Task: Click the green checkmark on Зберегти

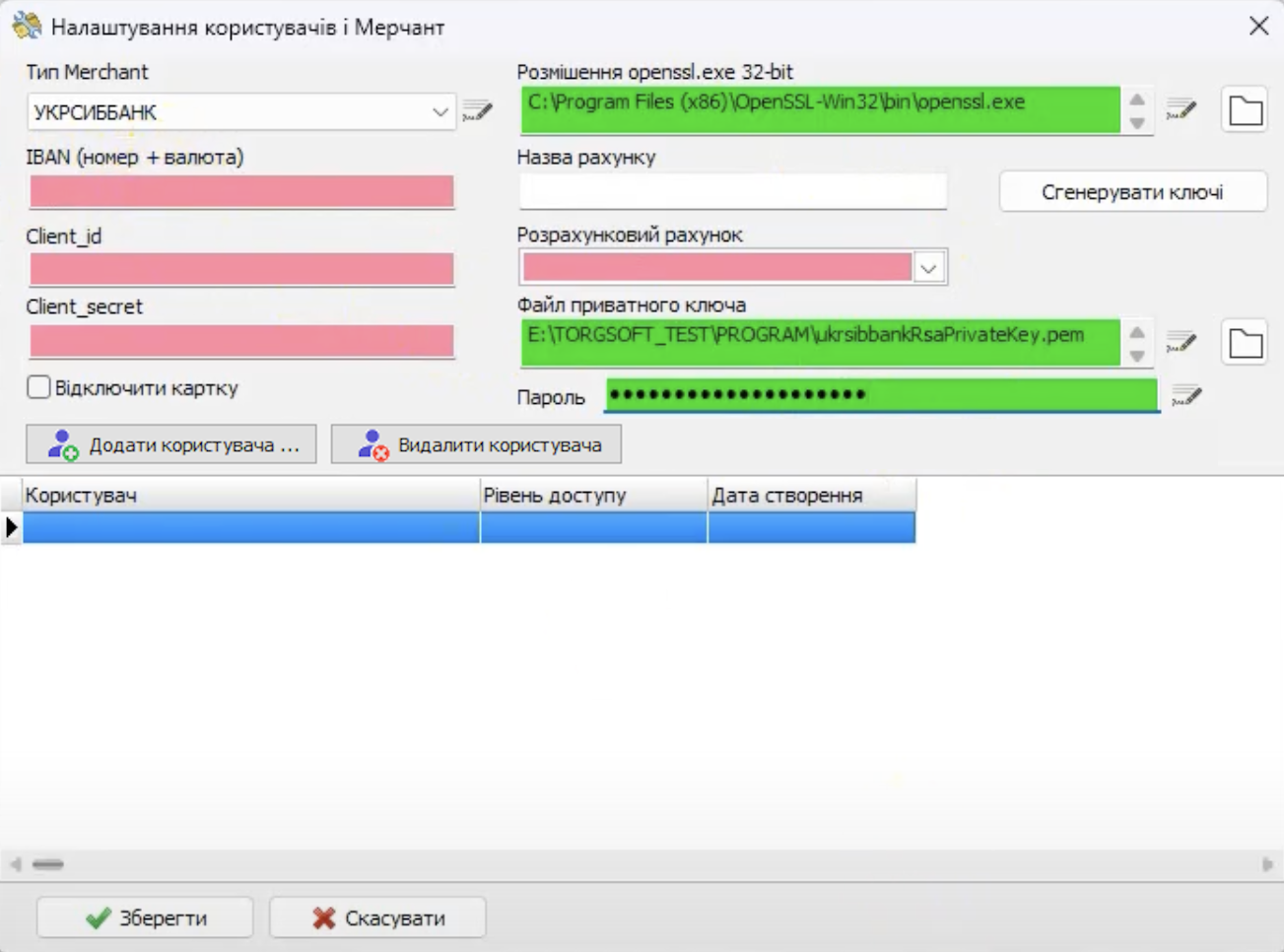Action: [x=99, y=917]
